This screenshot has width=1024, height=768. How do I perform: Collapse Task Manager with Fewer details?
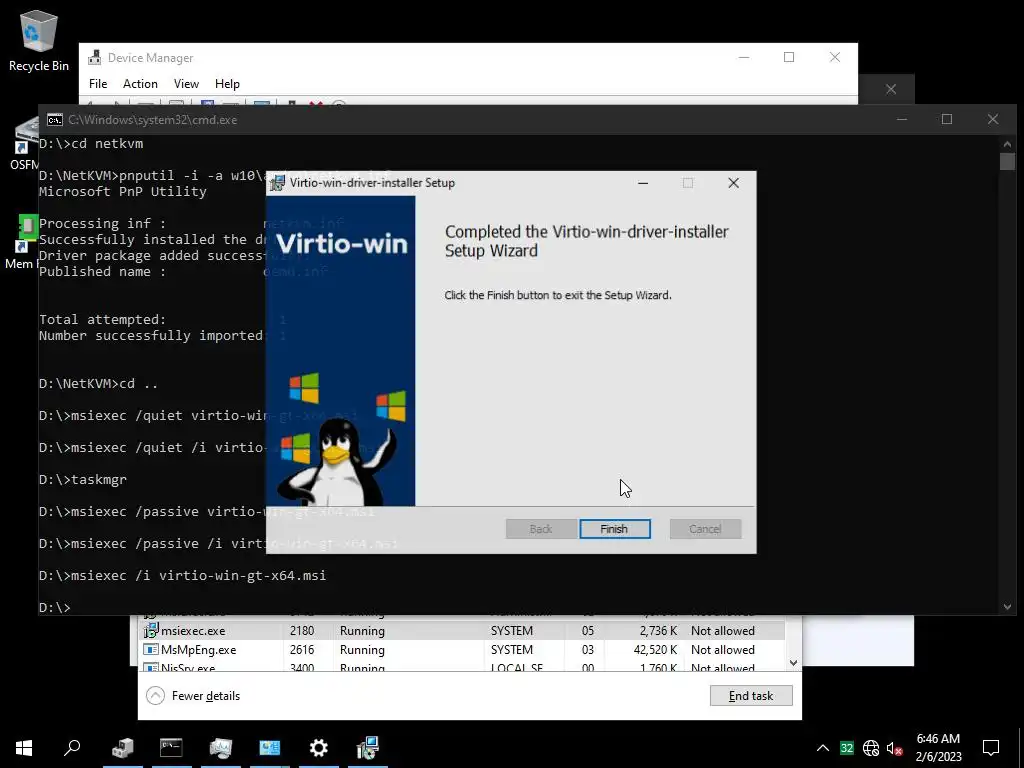coord(193,696)
